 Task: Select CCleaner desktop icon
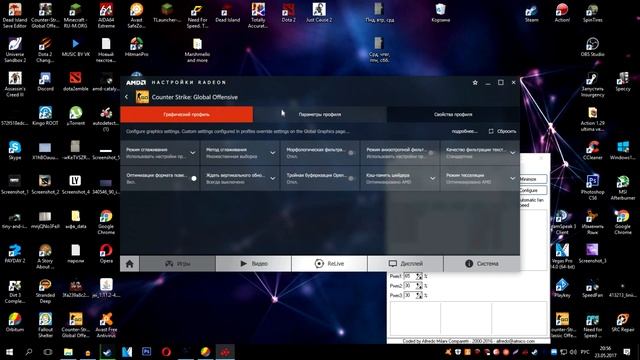tap(592, 150)
